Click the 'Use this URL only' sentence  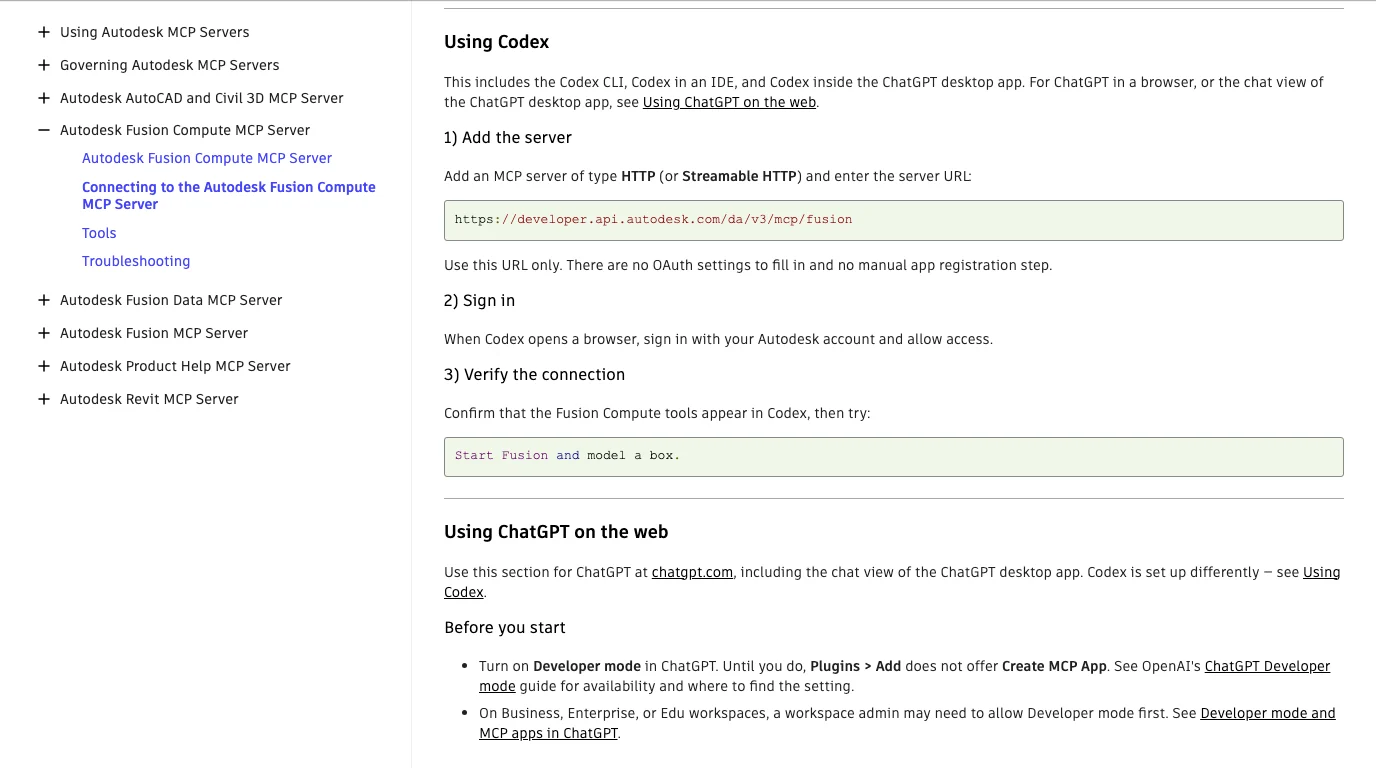748,265
